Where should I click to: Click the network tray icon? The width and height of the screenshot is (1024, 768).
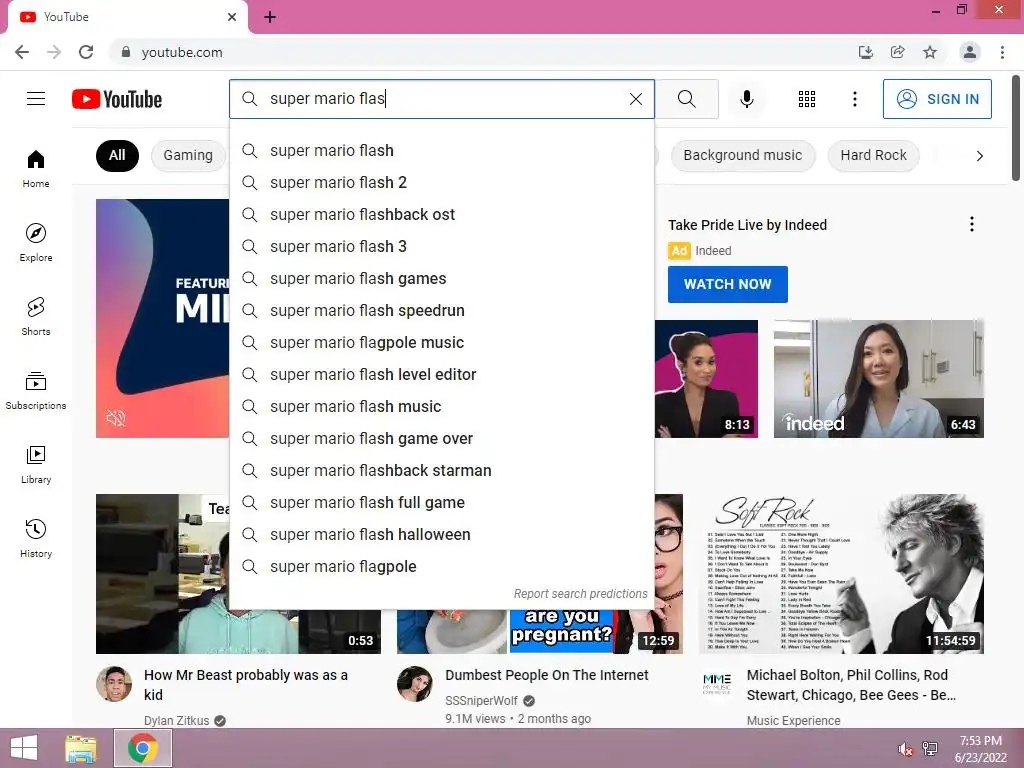click(930, 749)
